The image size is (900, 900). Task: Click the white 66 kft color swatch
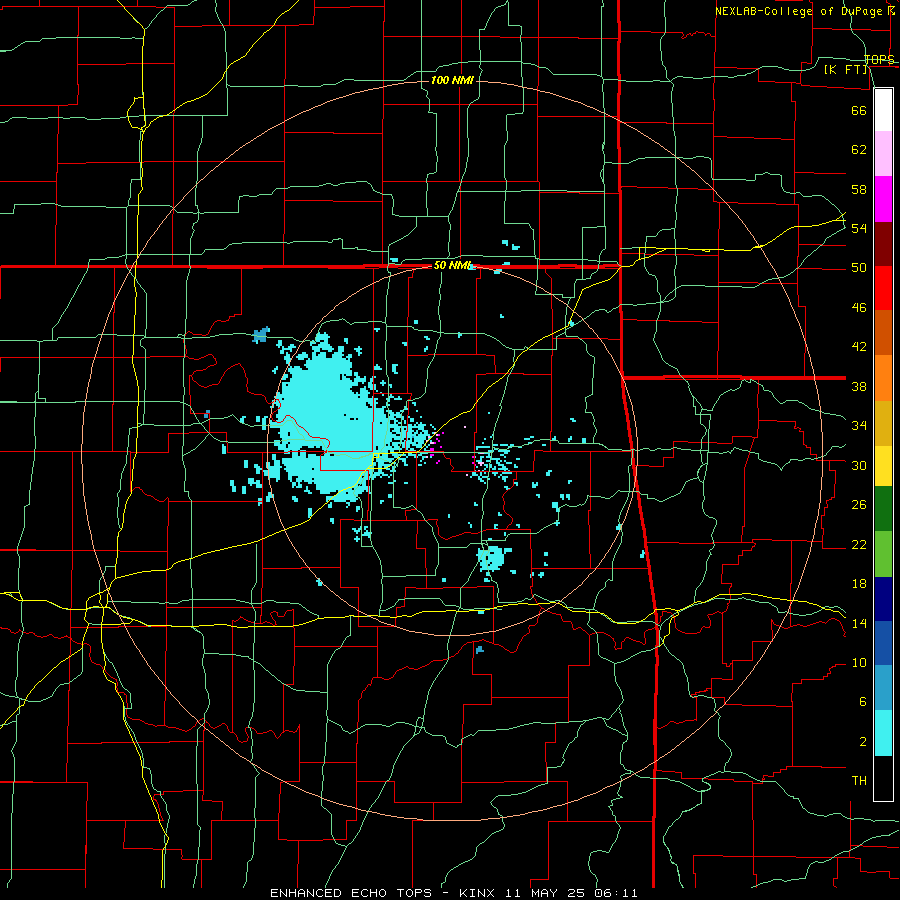(883, 110)
